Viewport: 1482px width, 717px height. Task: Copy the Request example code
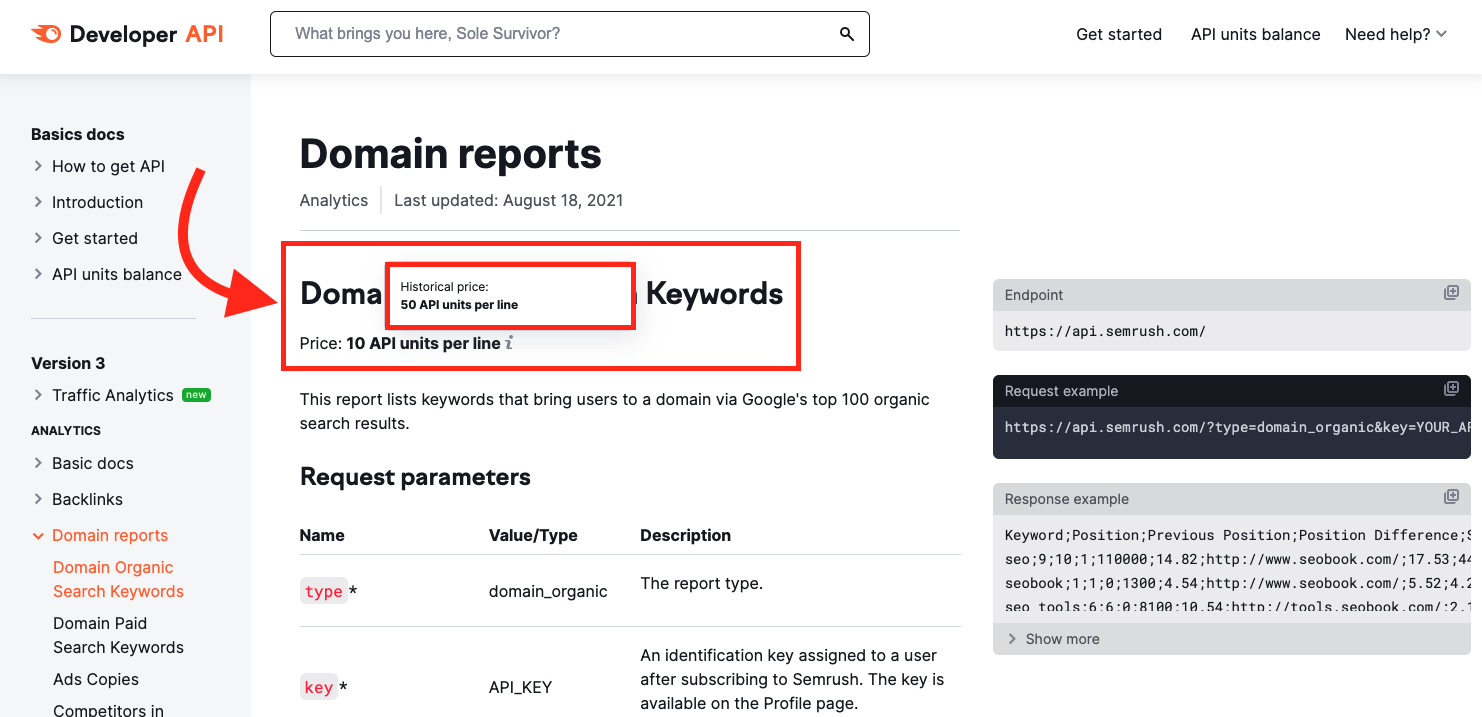(1451, 389)
